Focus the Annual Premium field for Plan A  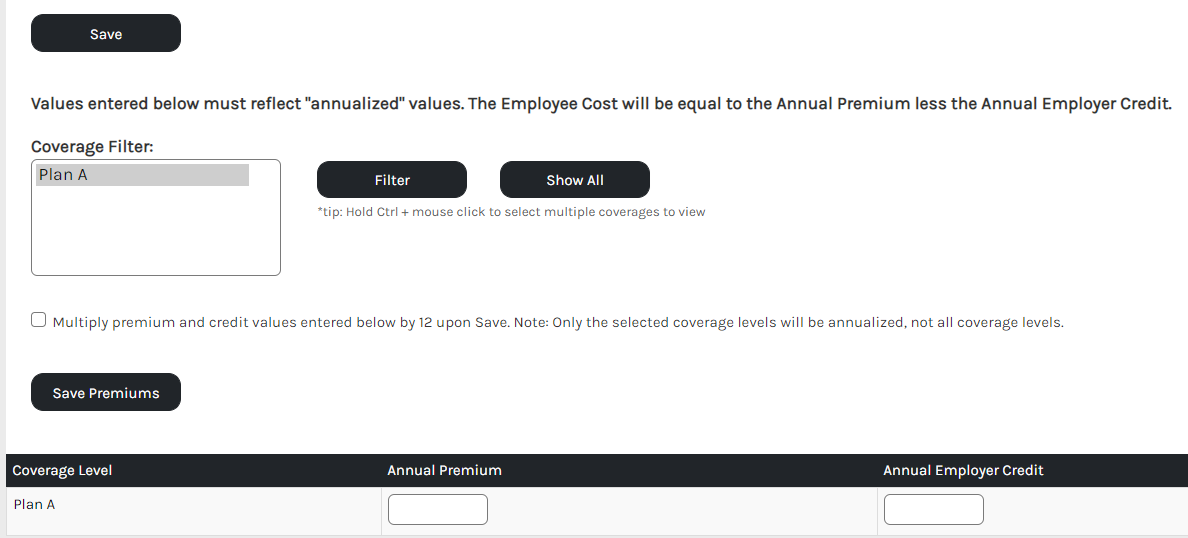[438, 509]
